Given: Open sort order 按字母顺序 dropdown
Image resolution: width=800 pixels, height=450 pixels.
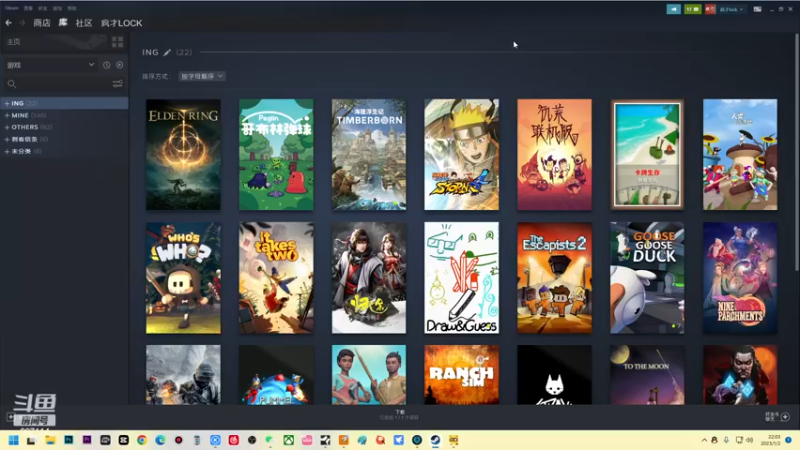Looking at the screenshot, I should click(x=202, y=76).
